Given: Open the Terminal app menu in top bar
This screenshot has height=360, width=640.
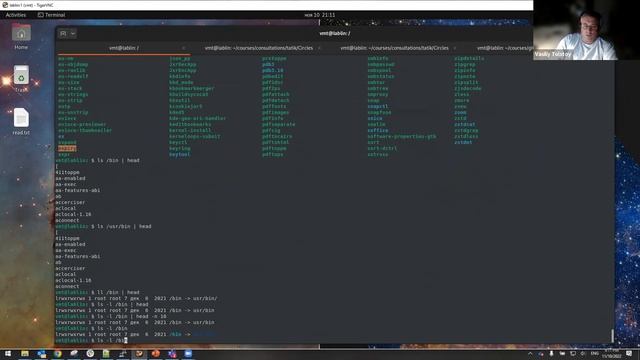Looking at the screenshot, I should [51, 15].
